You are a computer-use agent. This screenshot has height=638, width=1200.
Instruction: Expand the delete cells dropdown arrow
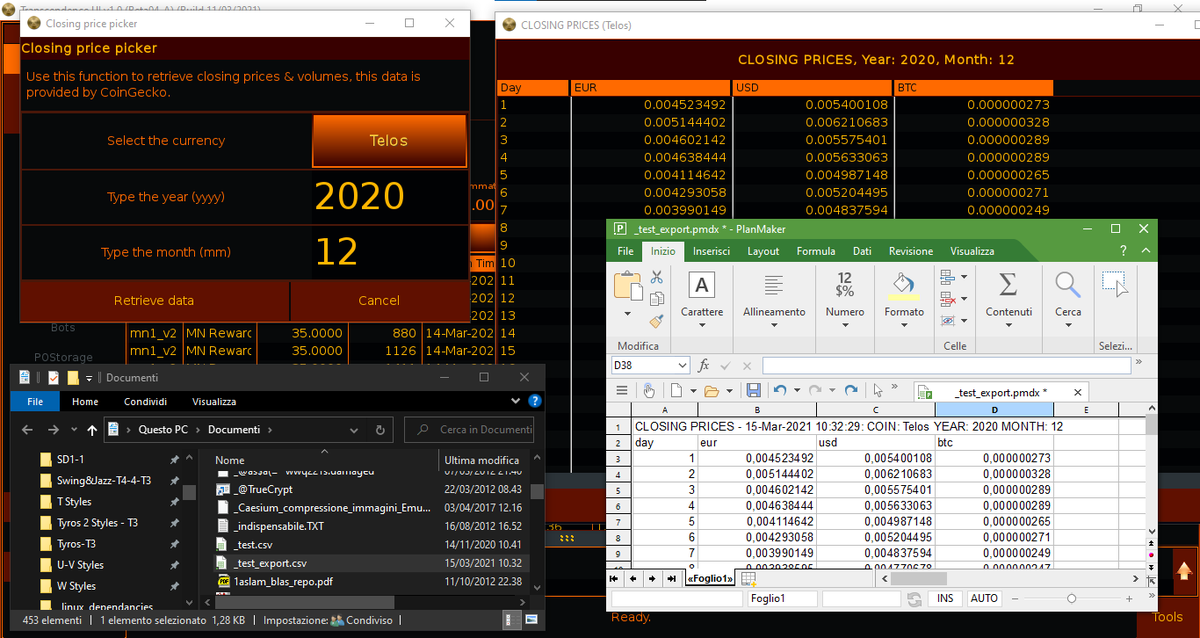point(964,299)
